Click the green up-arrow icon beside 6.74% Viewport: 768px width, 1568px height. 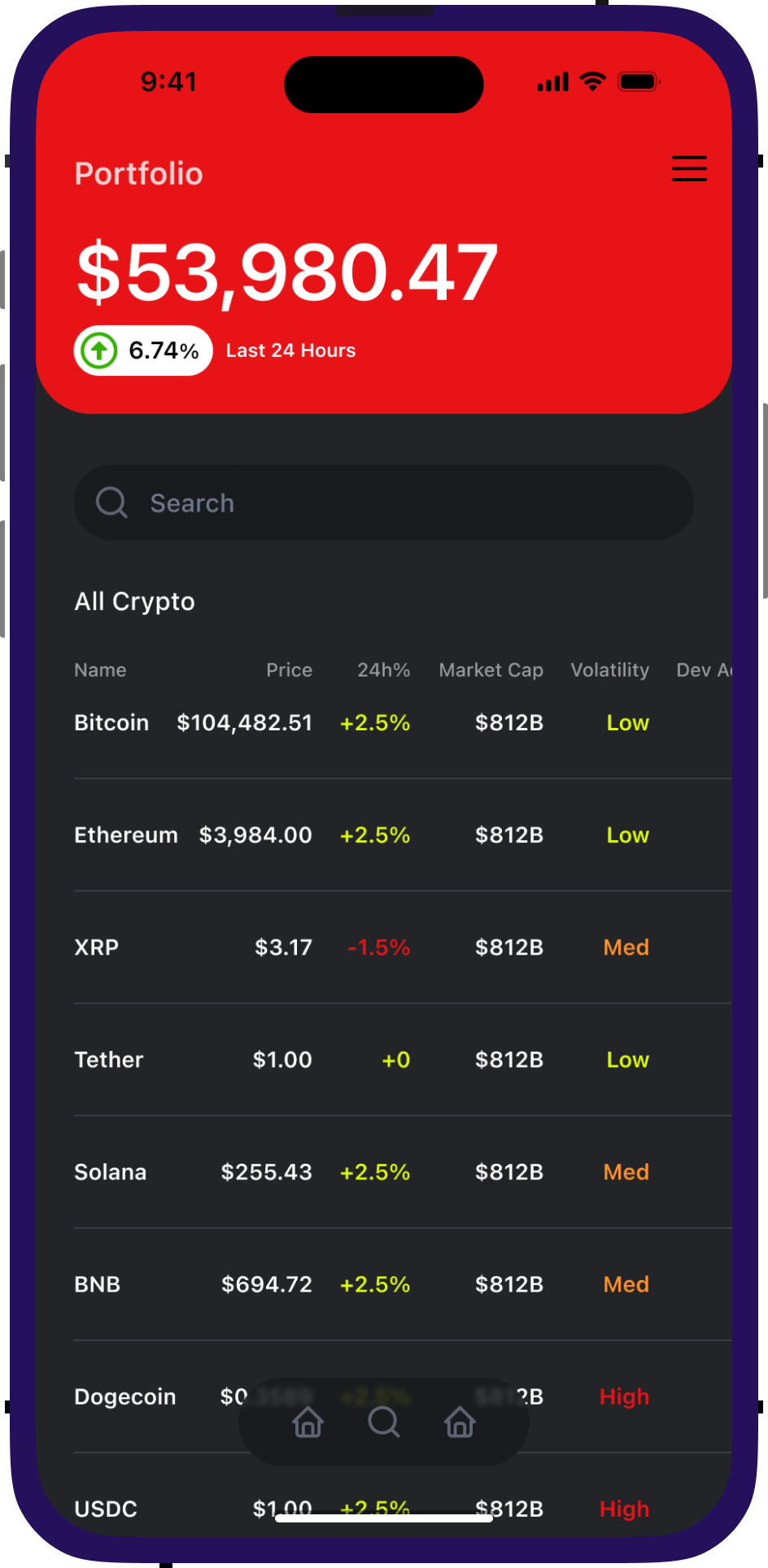pyautogui.click(x=99, y=351)
